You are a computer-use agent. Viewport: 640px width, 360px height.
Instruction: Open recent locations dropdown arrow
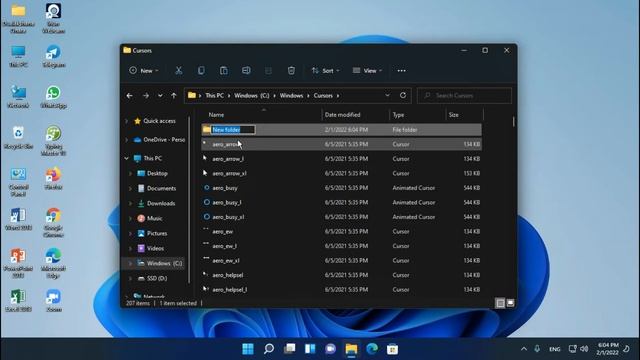pos(160,96)
